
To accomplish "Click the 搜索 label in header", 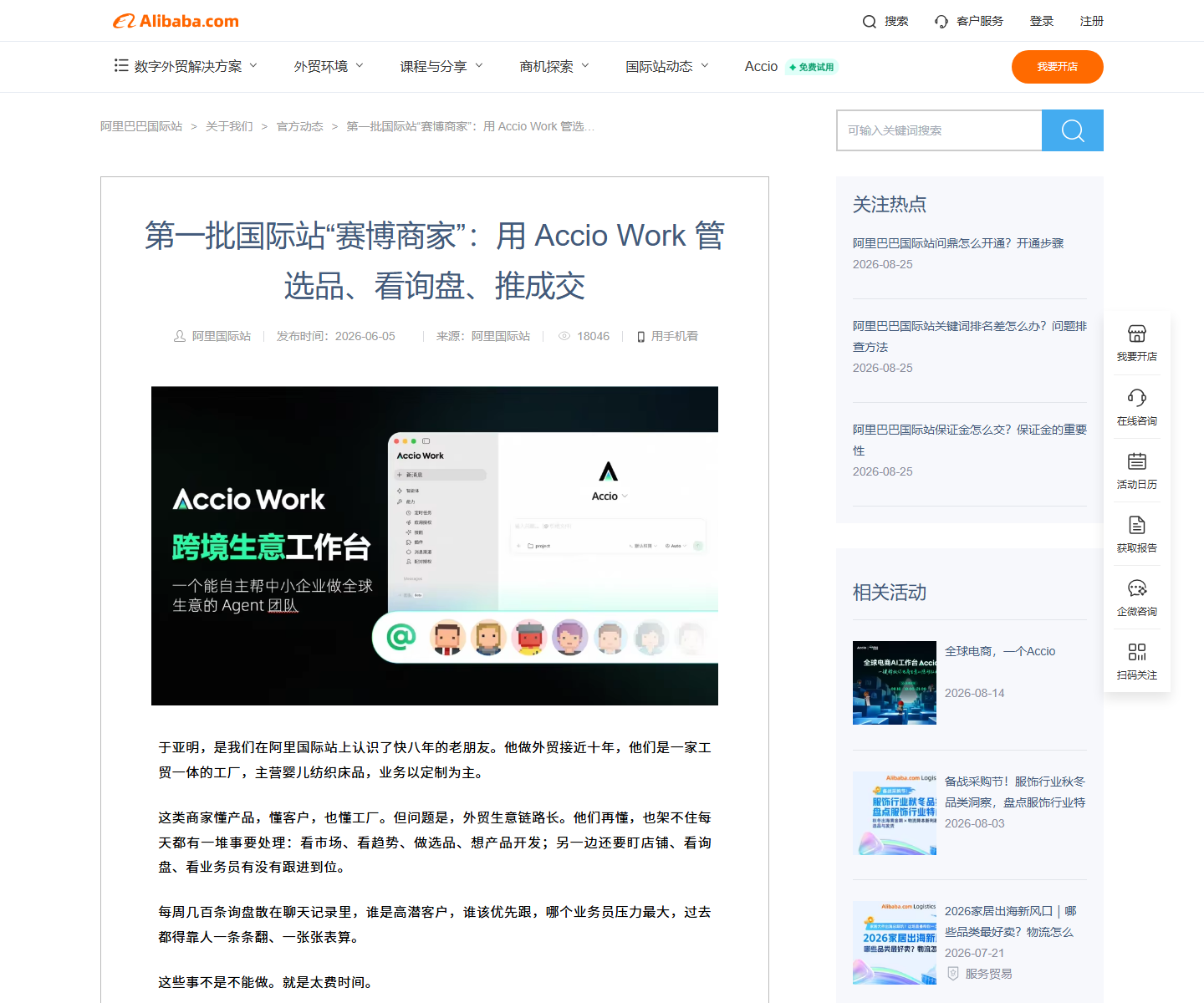I will (896, 21).
